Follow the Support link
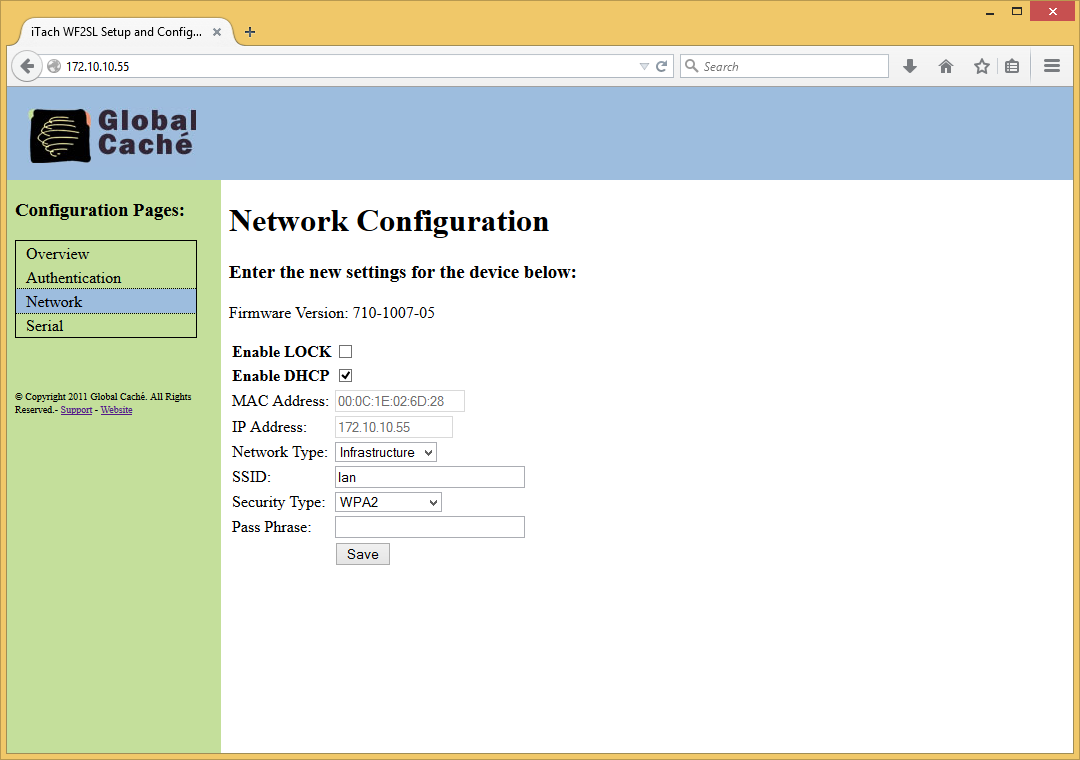This screenshot has width=1080, height=760. (x=76, y=410)
